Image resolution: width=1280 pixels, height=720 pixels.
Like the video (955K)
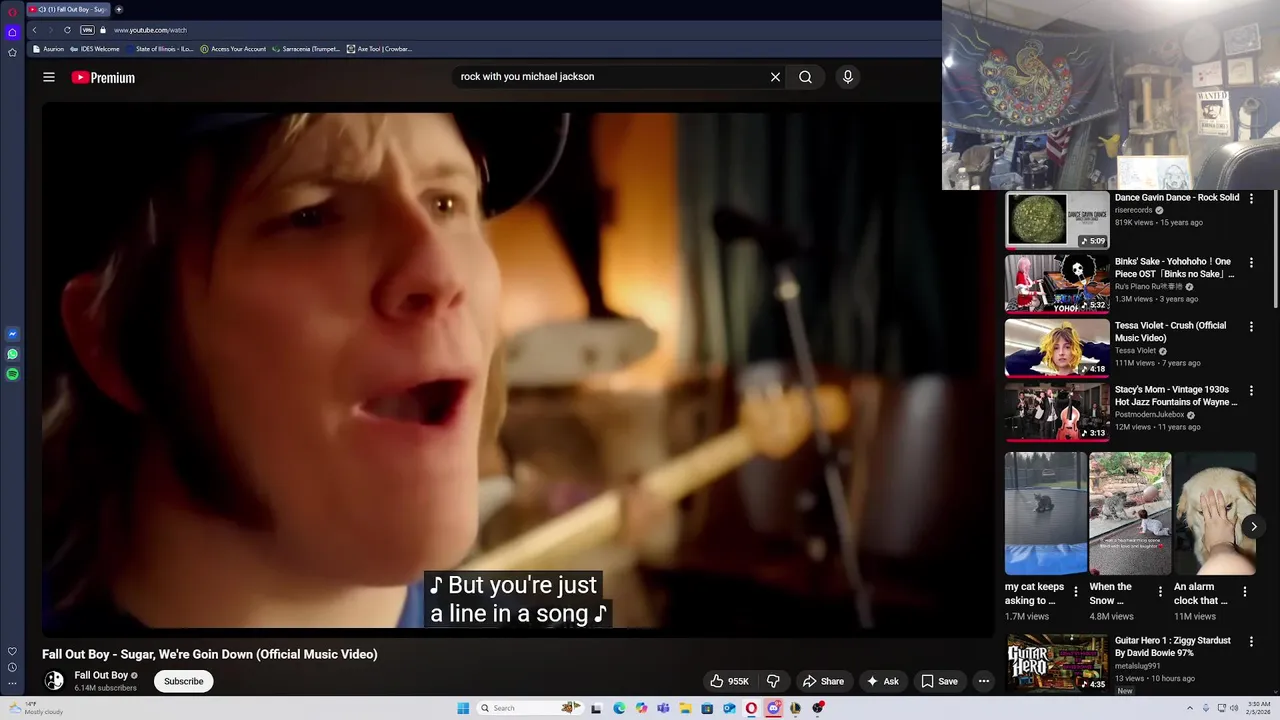730,681
